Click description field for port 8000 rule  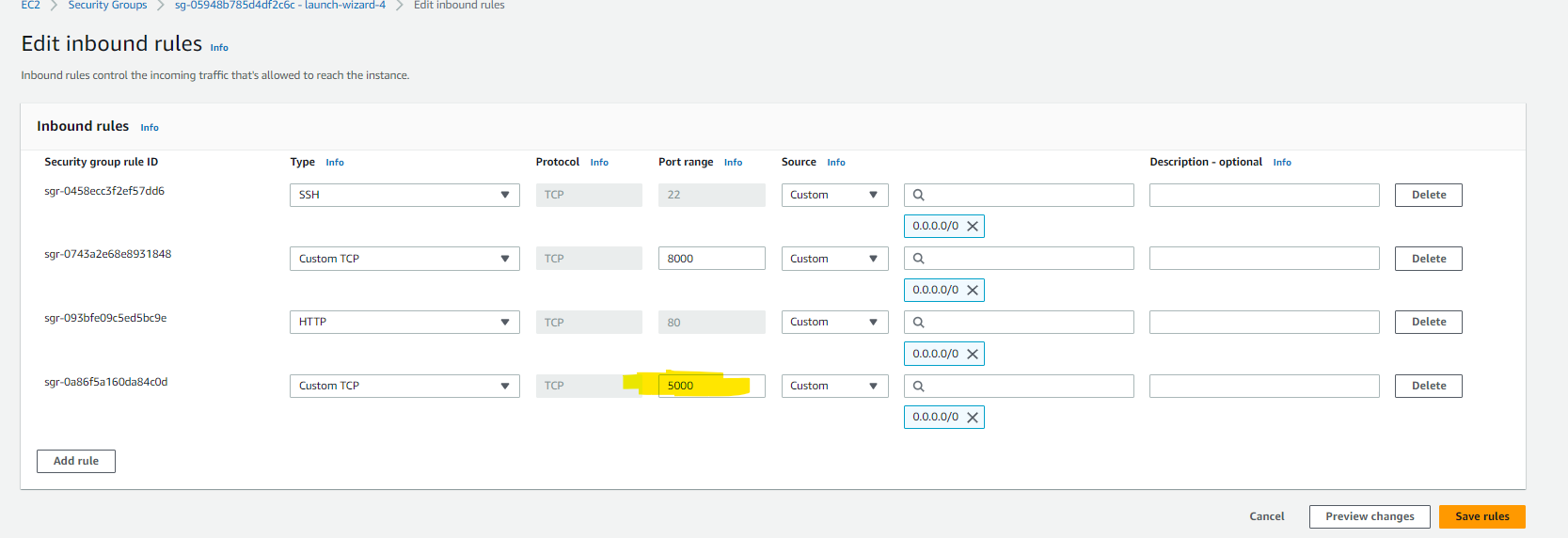click(x=1264, y=259)
